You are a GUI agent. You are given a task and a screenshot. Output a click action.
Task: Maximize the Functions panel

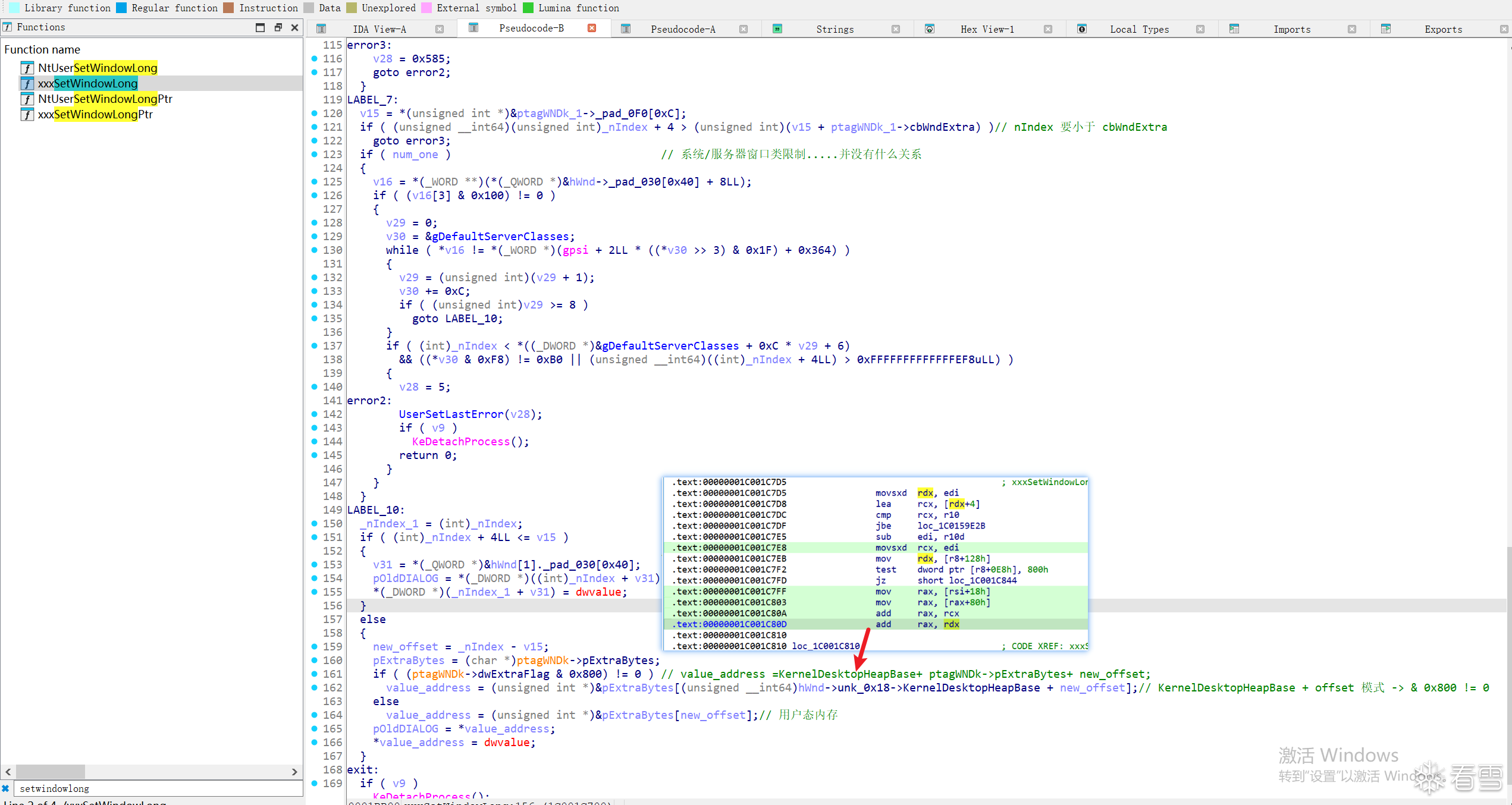[260, 27]
